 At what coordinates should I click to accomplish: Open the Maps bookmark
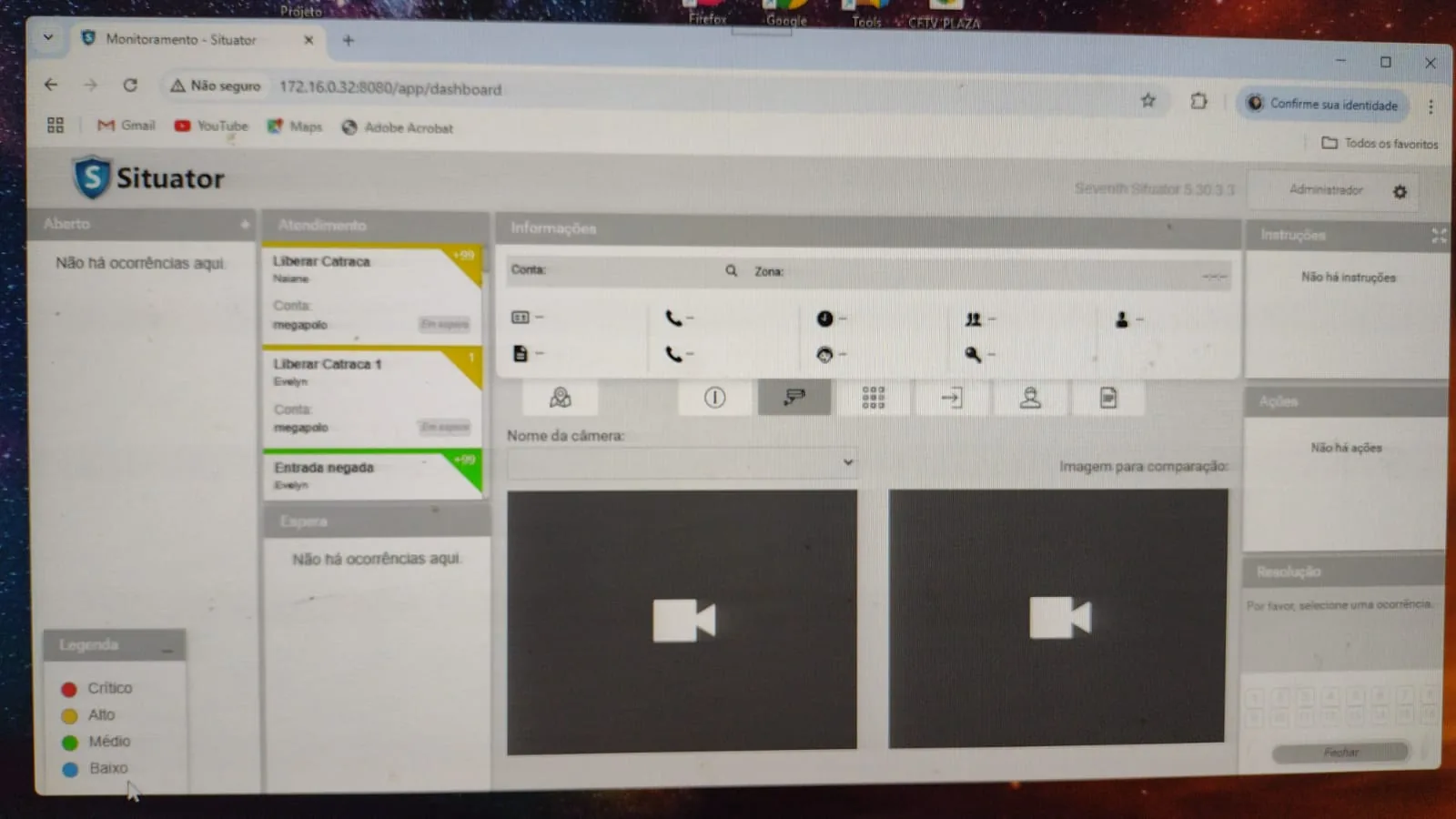point(295,126)
